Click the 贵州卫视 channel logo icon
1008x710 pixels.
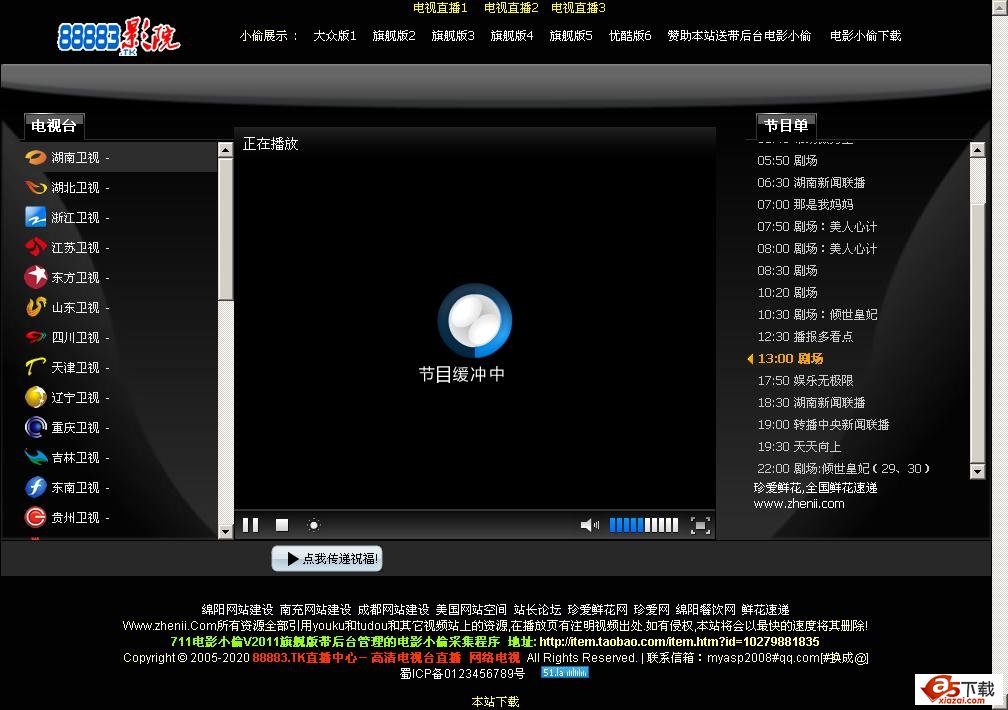click(x=35, y=517)
